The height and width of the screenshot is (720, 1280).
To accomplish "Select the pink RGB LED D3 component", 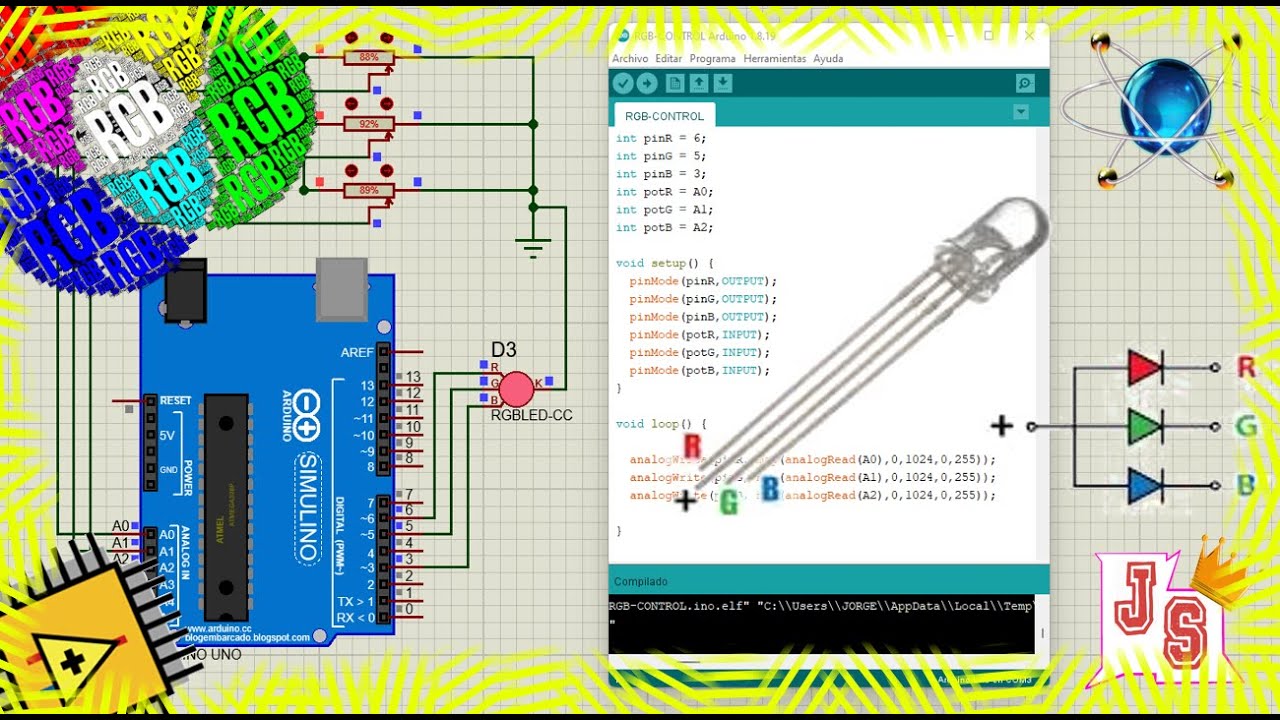I will tap(516, 390).
